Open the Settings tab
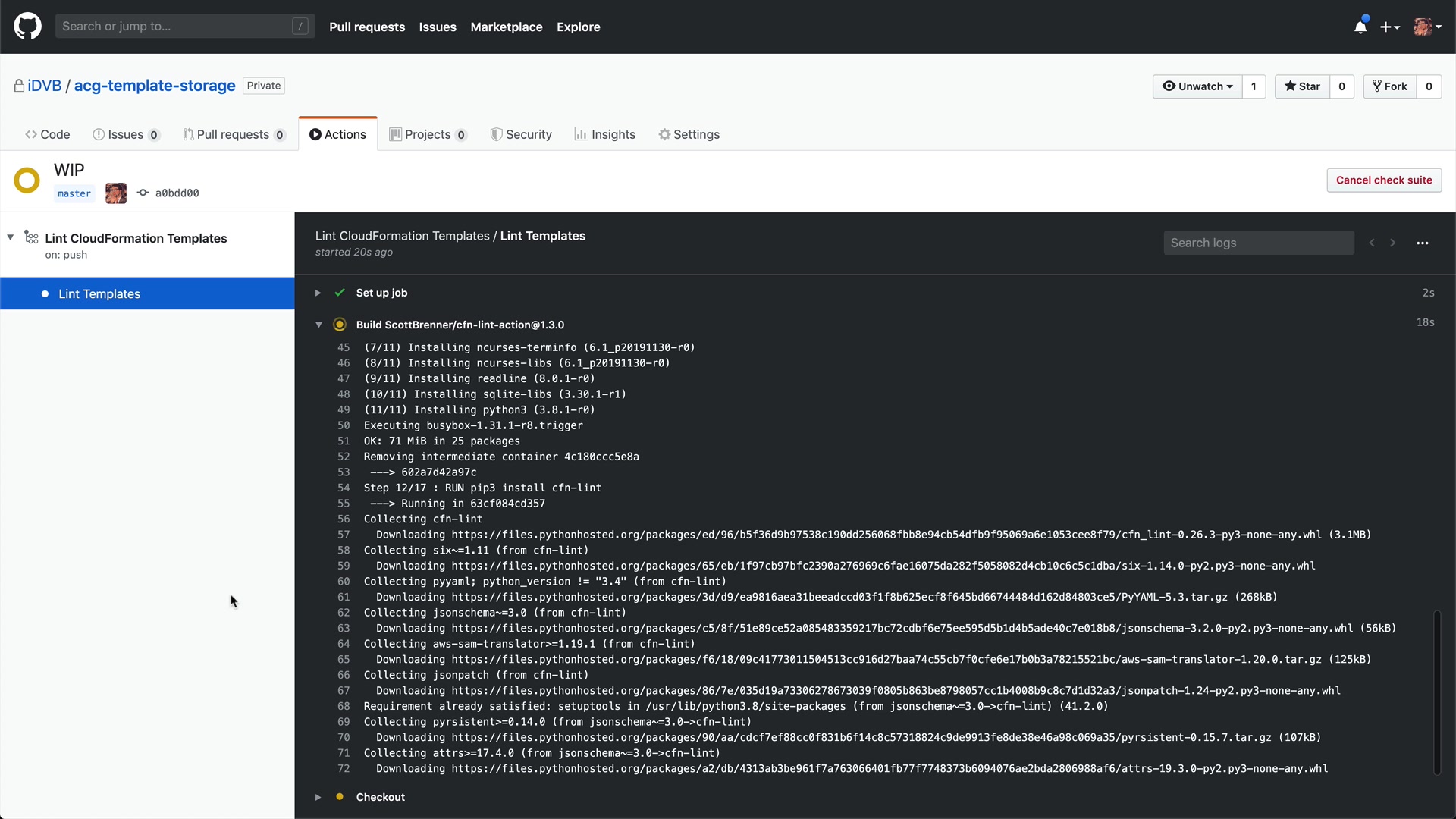1456x819 pixels. coord(689,134)
